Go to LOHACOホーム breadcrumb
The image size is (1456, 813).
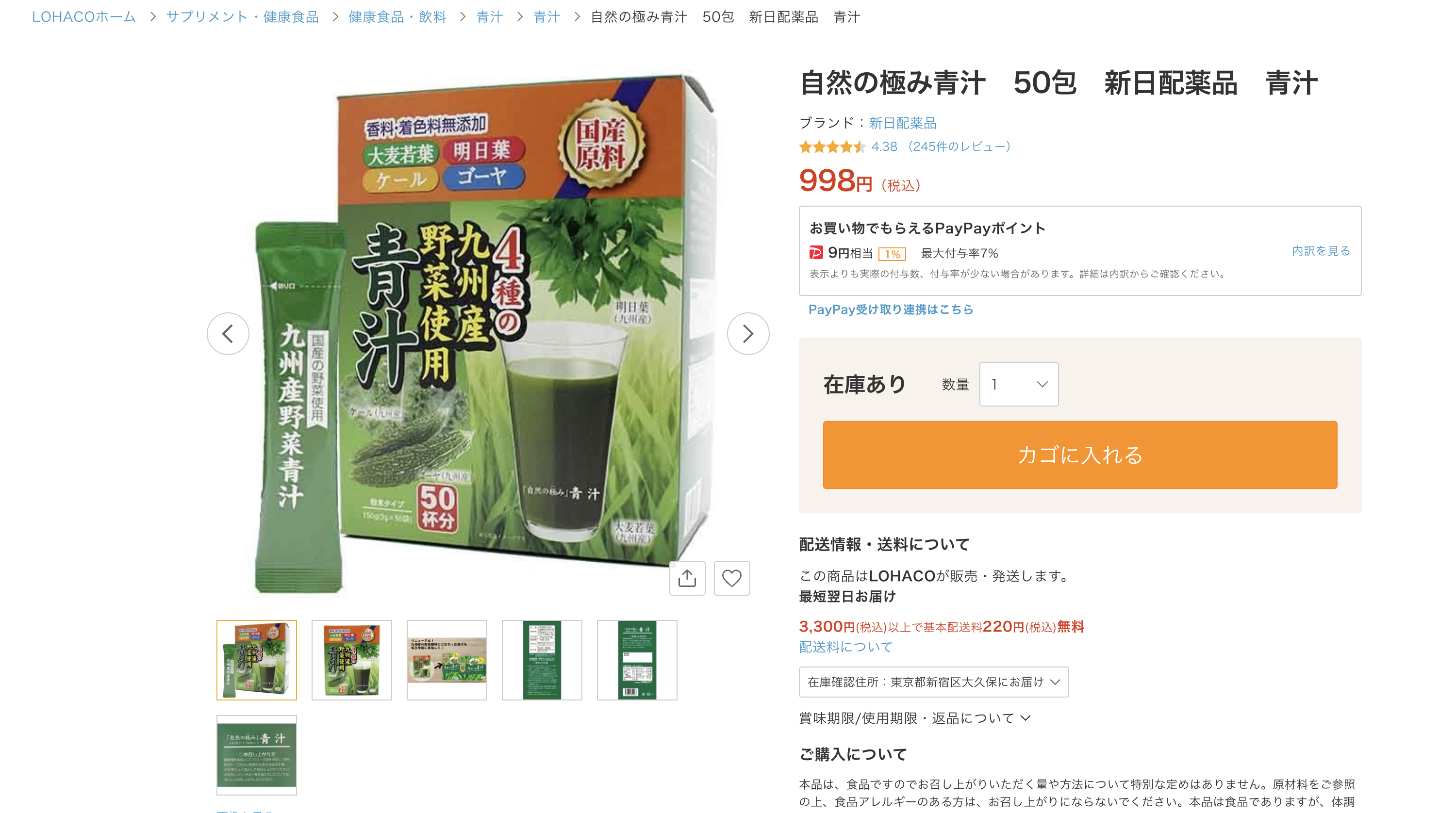tap(83, 17)
